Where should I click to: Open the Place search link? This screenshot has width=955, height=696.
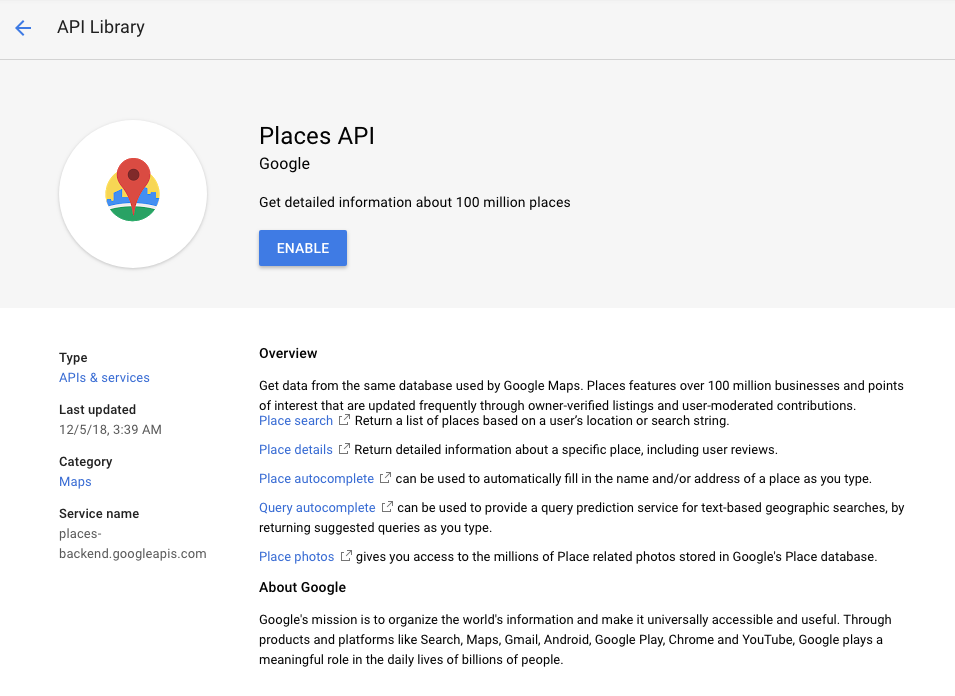point(295,421)
